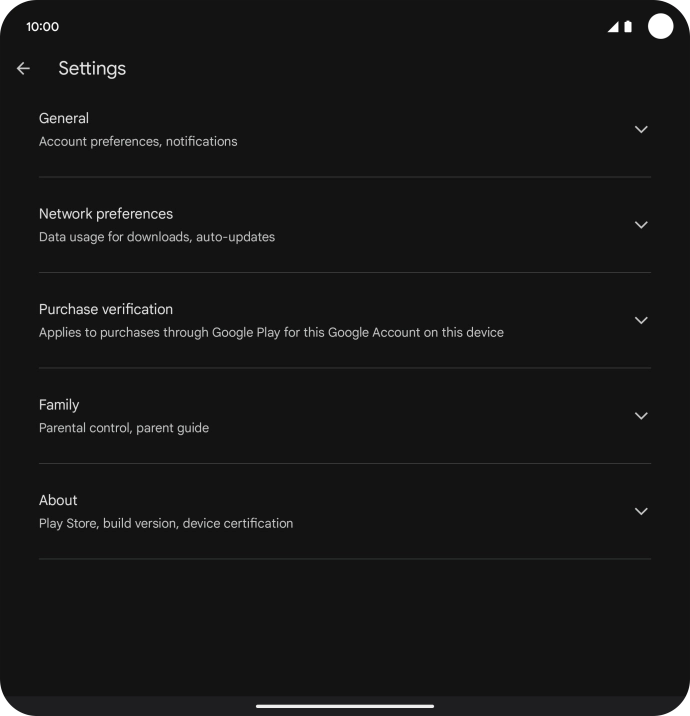
Task: Tap 'Parental control, parent guide' subtitle
Action: pyautogui.click(x=124, y=428)
